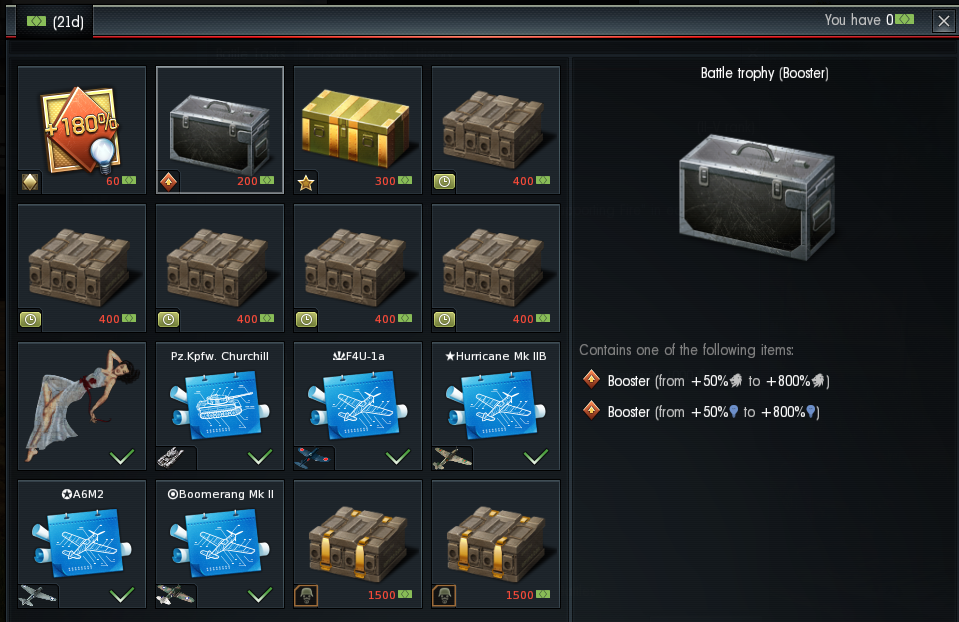Select first timed crate in second row
Screen dimensions: 959x622
(x=82, y=268)
